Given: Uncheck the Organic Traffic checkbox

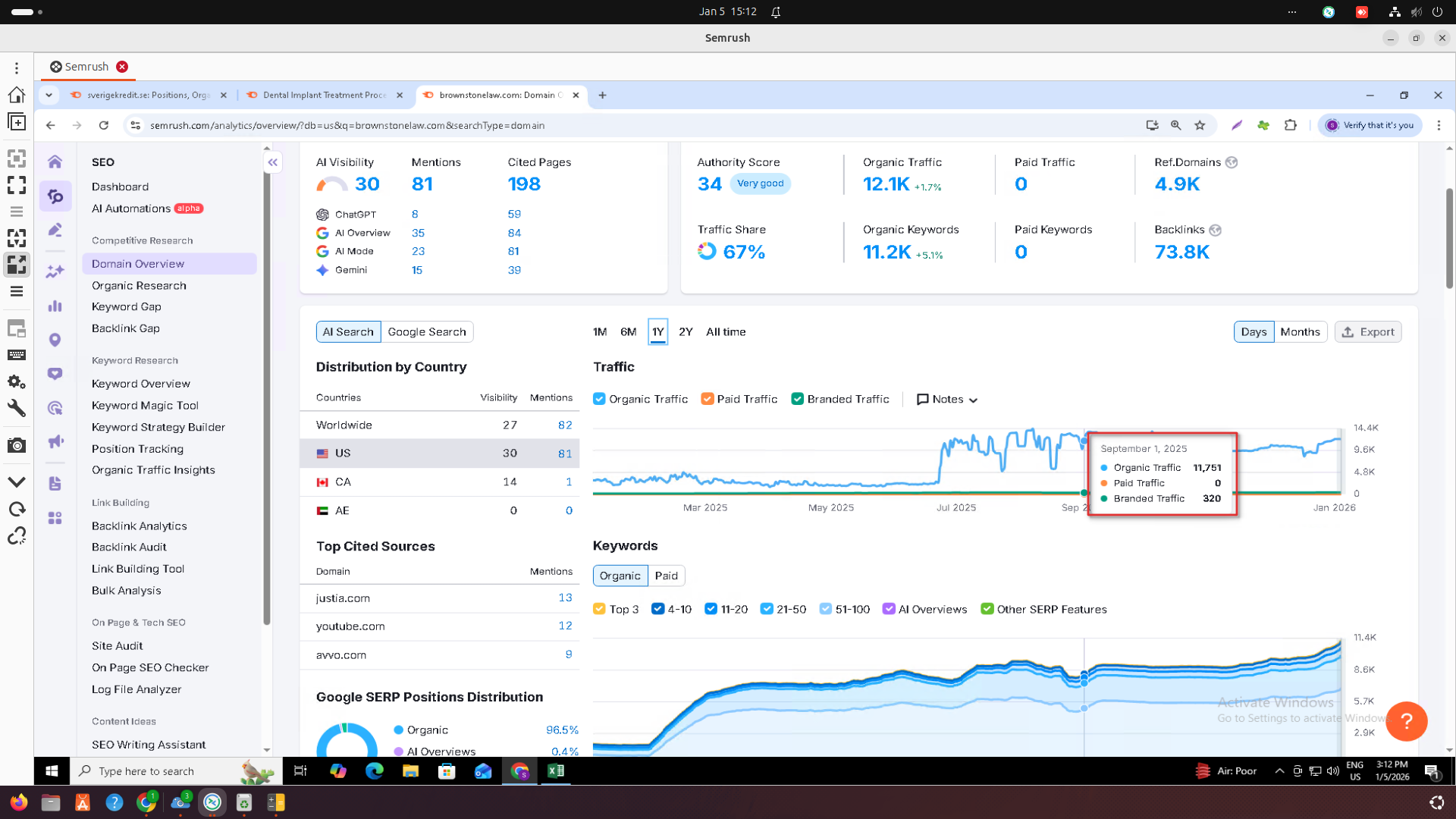Looking at the screenshot, I should click(599, 399).
